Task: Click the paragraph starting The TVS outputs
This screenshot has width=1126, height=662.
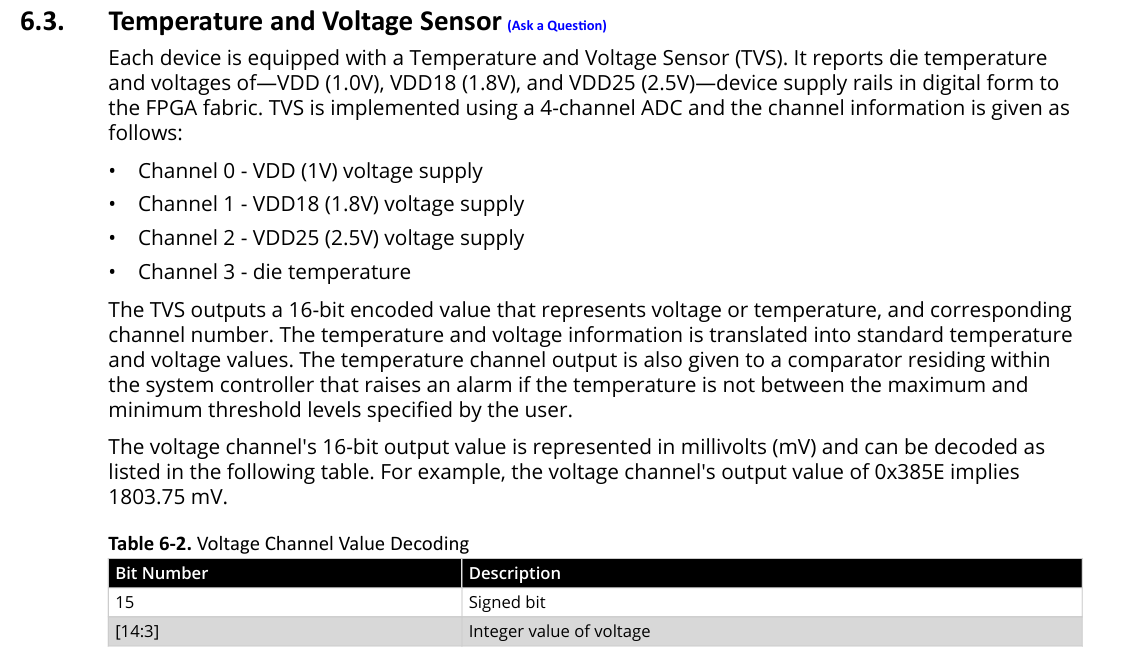Action: pyautogui.click(x=590, y=360)
